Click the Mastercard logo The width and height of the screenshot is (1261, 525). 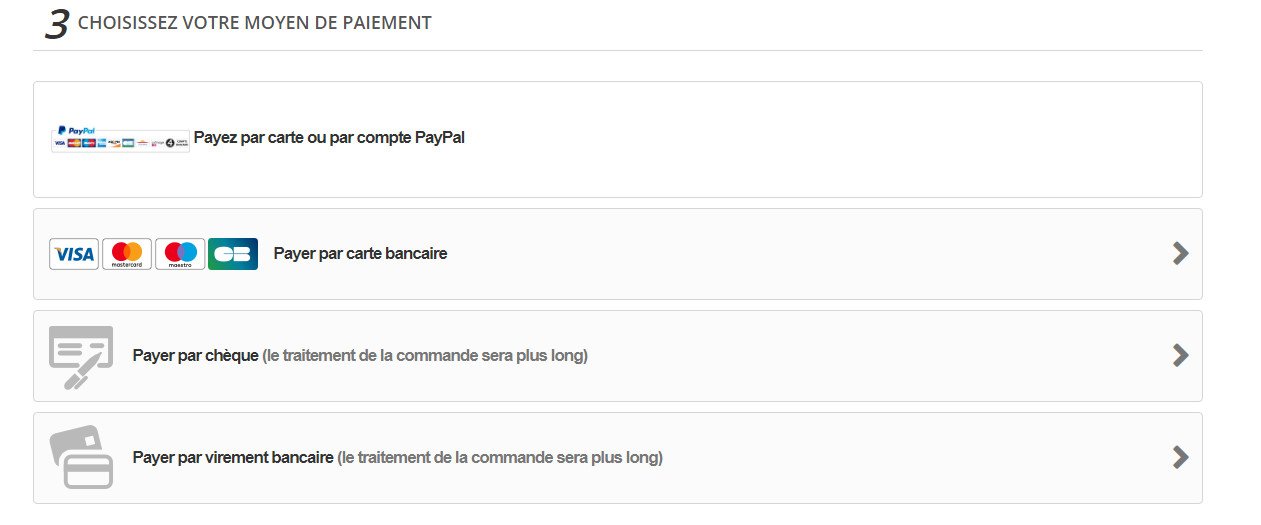tap(127, 254)
